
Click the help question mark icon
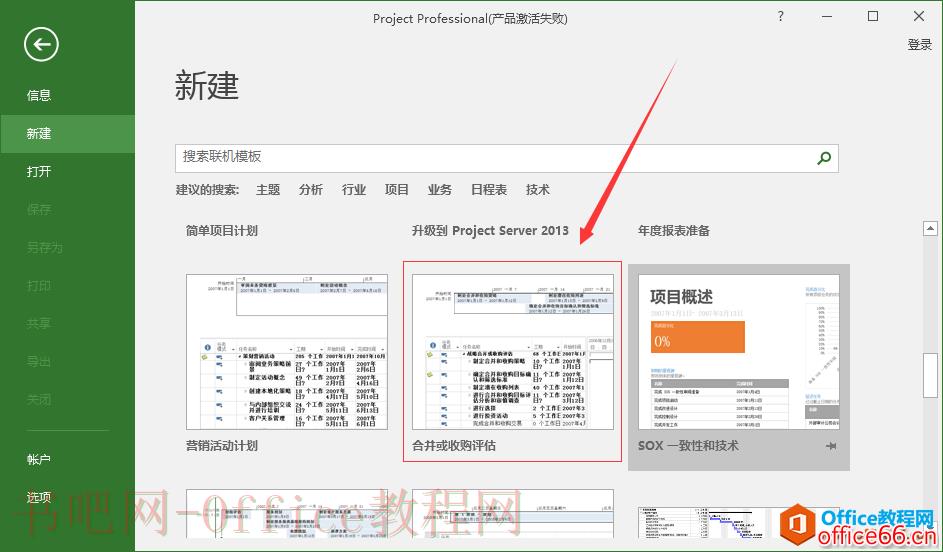781,16
